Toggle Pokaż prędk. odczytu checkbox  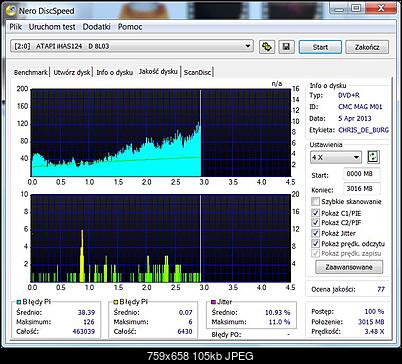coord(315,243)
